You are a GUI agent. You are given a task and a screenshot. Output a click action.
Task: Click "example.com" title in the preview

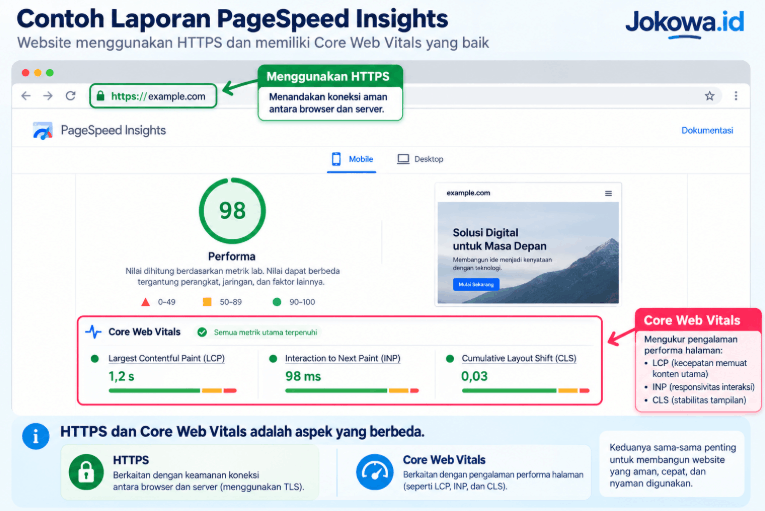tap(468, 193)
